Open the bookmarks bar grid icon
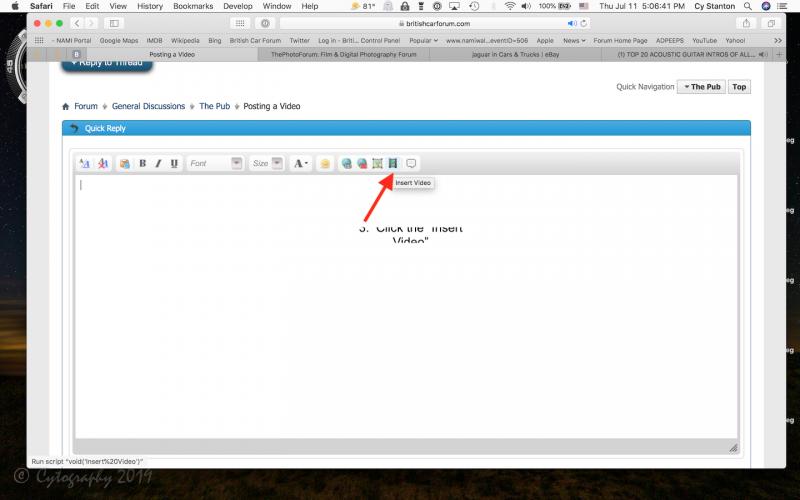The width and height of the screenshot is (800, 500). (39, 40)
